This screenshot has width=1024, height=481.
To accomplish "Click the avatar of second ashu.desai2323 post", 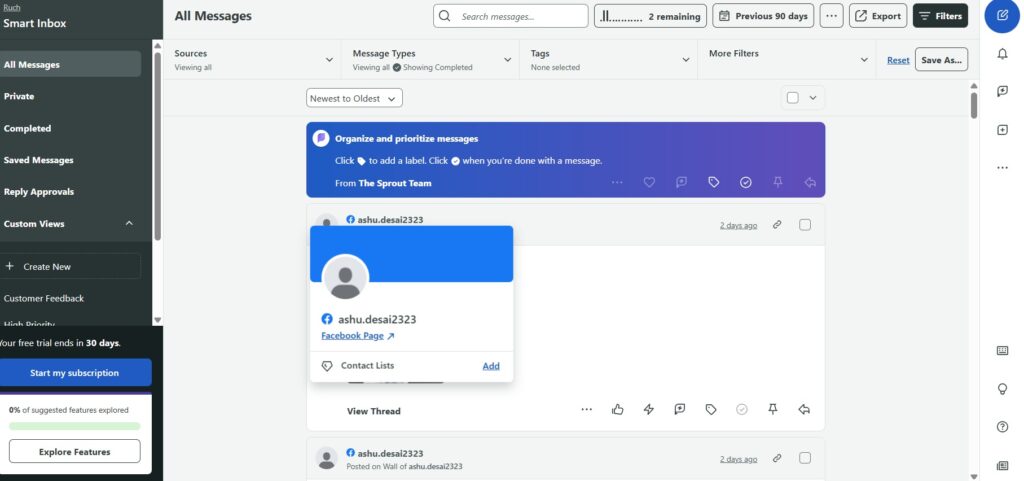I will pos(327,458).
